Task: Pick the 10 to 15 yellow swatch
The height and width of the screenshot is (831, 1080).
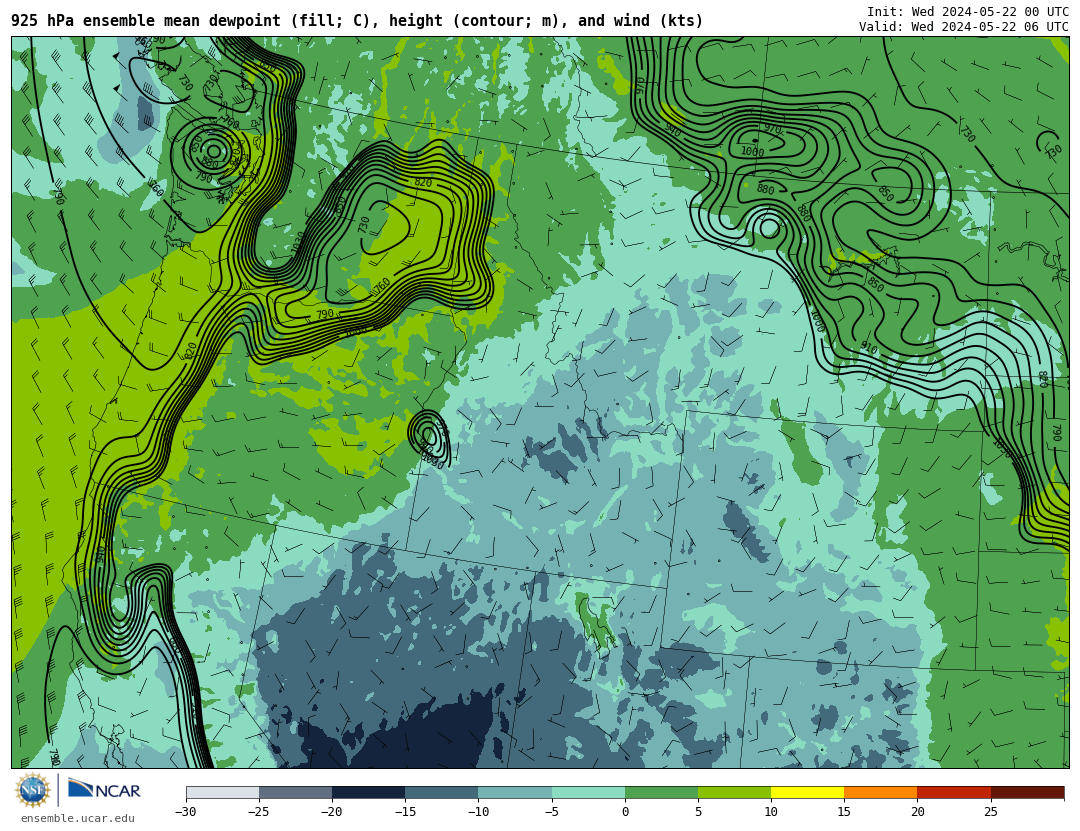Action: coord(807,792)
